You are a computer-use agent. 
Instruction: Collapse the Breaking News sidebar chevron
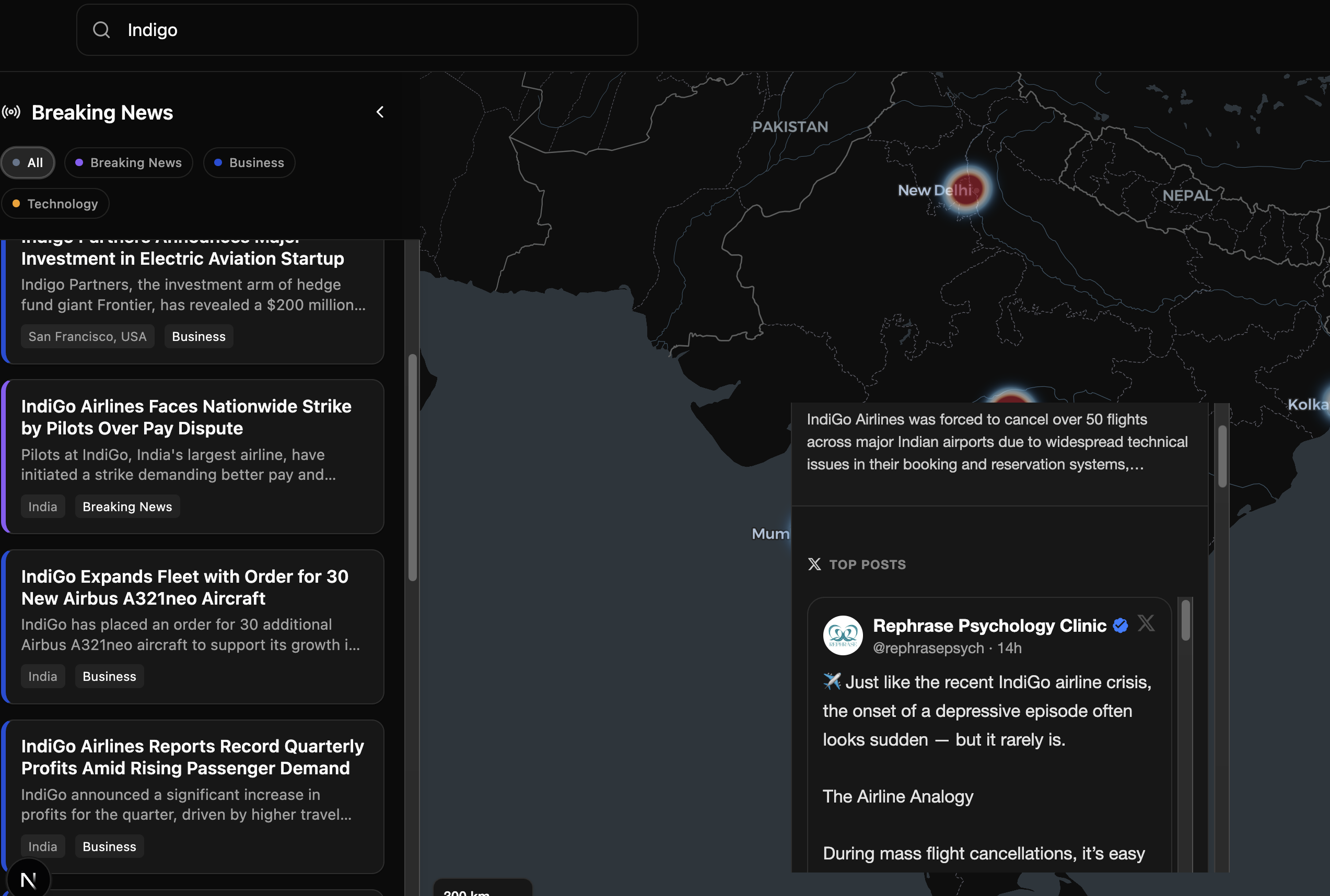point(380,112)
